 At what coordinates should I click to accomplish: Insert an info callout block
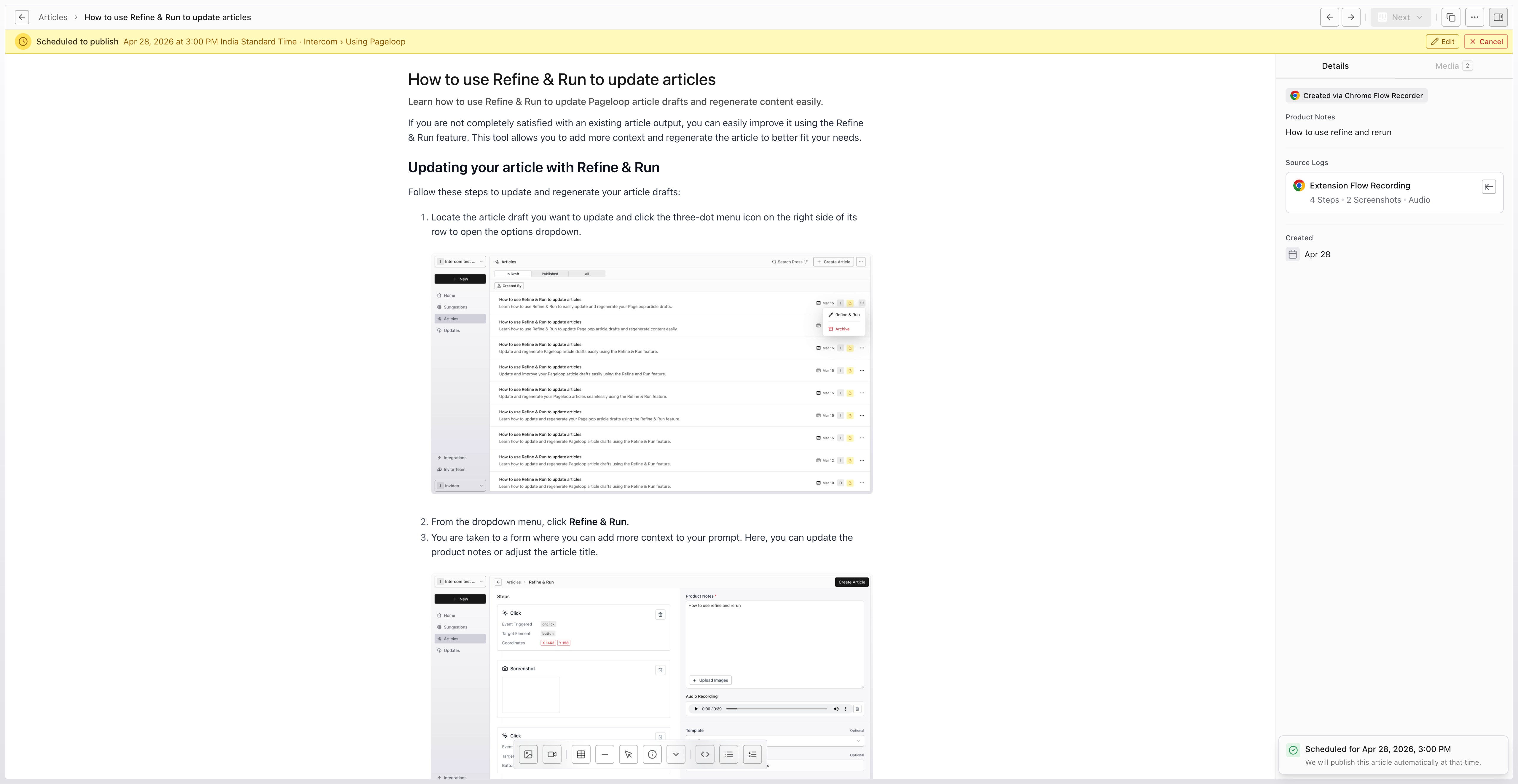point(652,755)
